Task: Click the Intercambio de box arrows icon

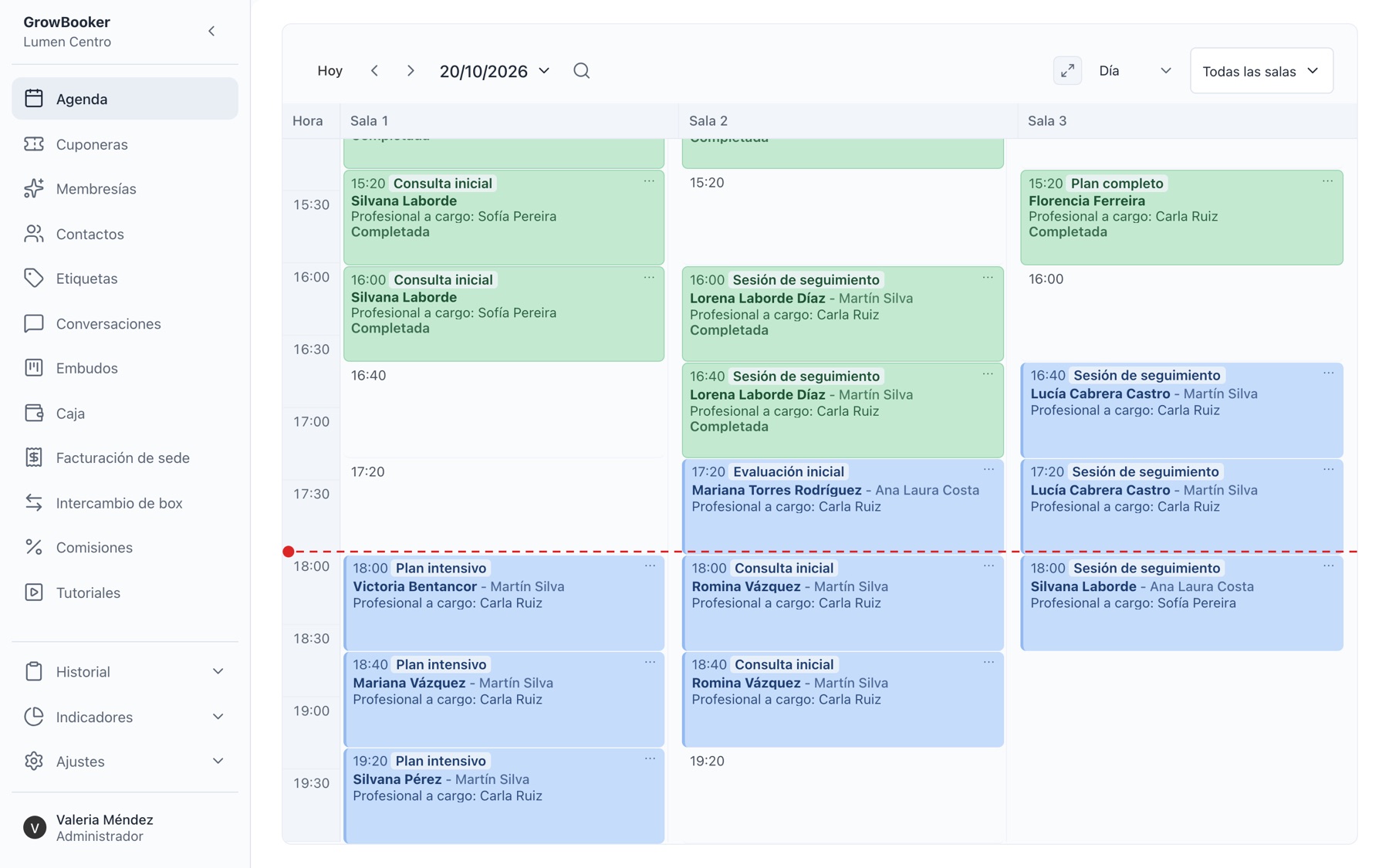Action: pyautogui.click(x=33, y=503)
